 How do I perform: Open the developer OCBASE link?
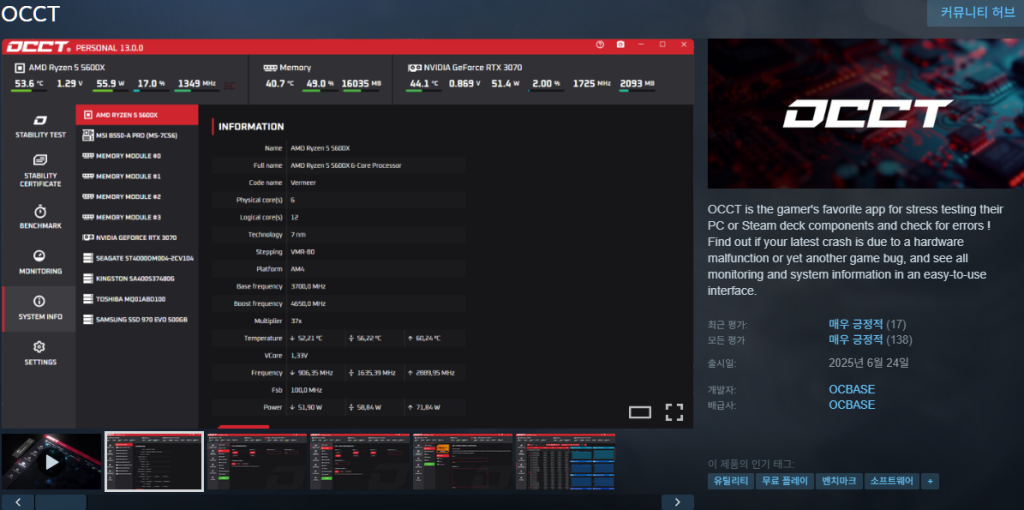coord(852,389)
